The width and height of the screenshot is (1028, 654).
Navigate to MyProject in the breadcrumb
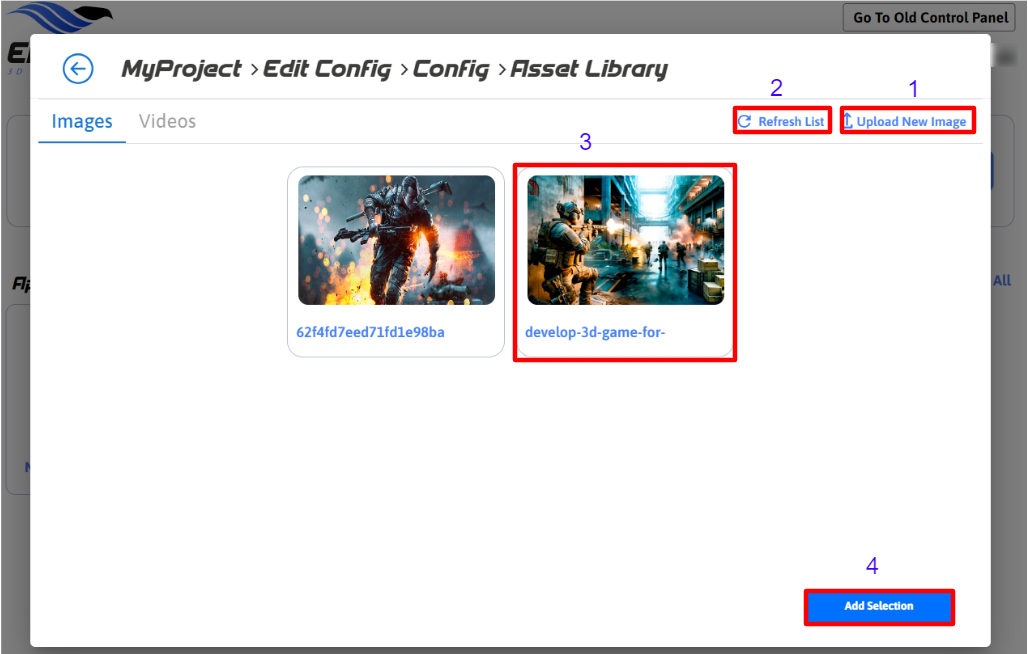181,69
